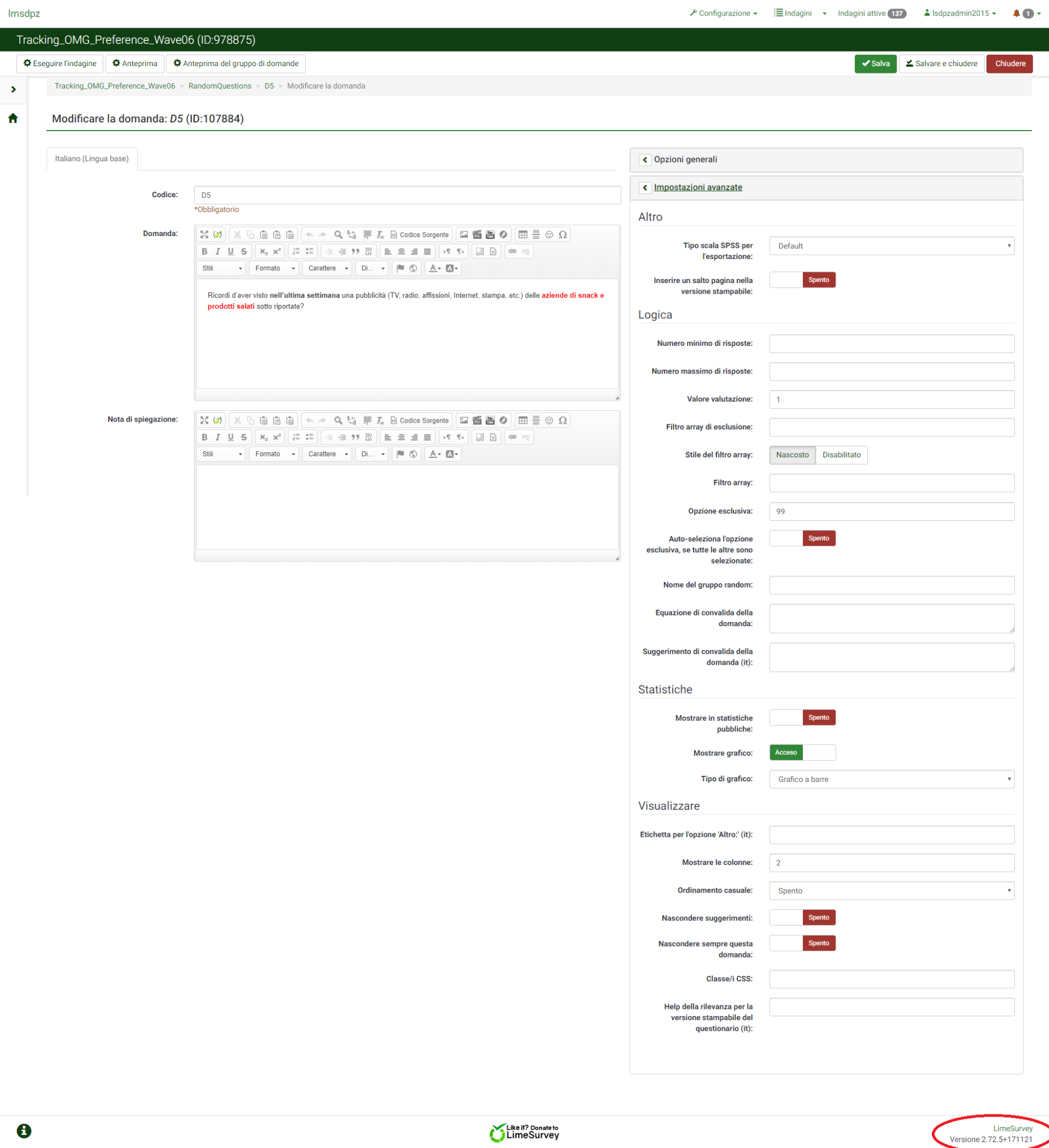
Task: Insert YouTube video in Domanda editor
Action: click(x=491, y=235)
